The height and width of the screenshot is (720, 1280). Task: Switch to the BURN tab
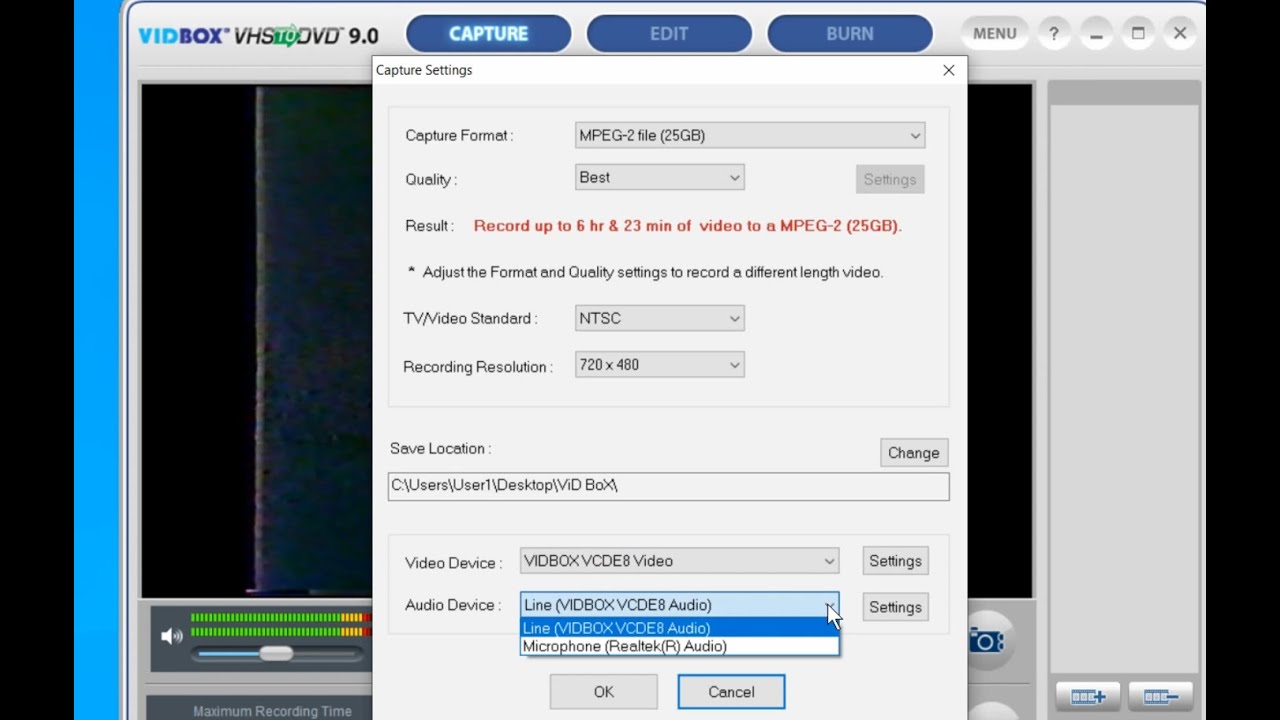click(x=850, y=33)
